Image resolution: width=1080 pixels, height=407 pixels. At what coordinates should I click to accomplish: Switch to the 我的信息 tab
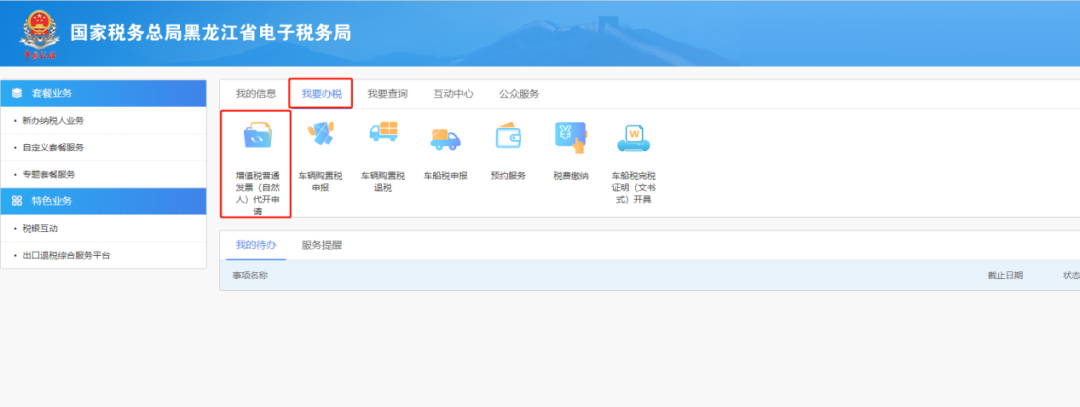tap(256, 94)
